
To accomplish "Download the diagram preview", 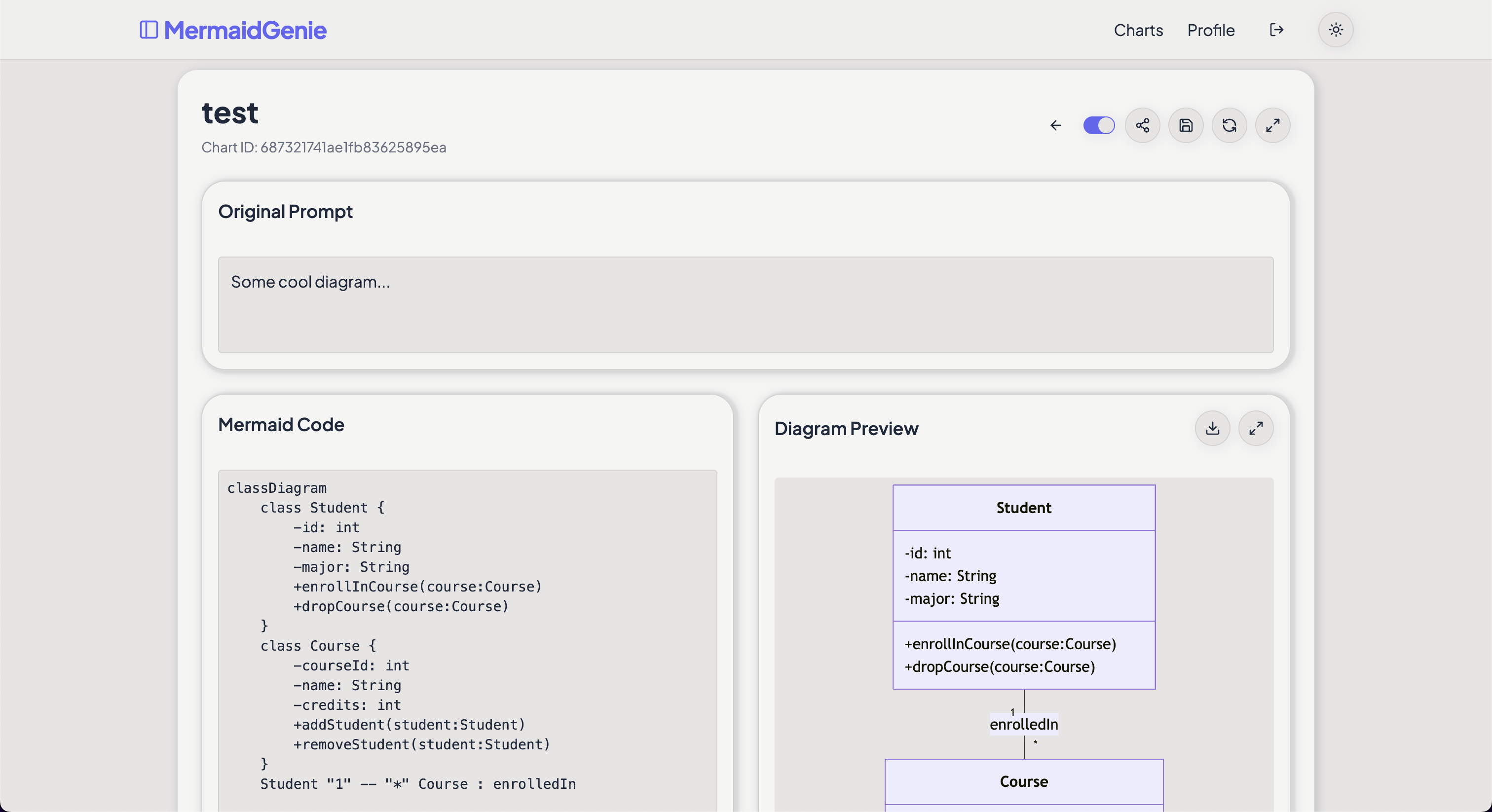I will click(x=1212, y=428).
